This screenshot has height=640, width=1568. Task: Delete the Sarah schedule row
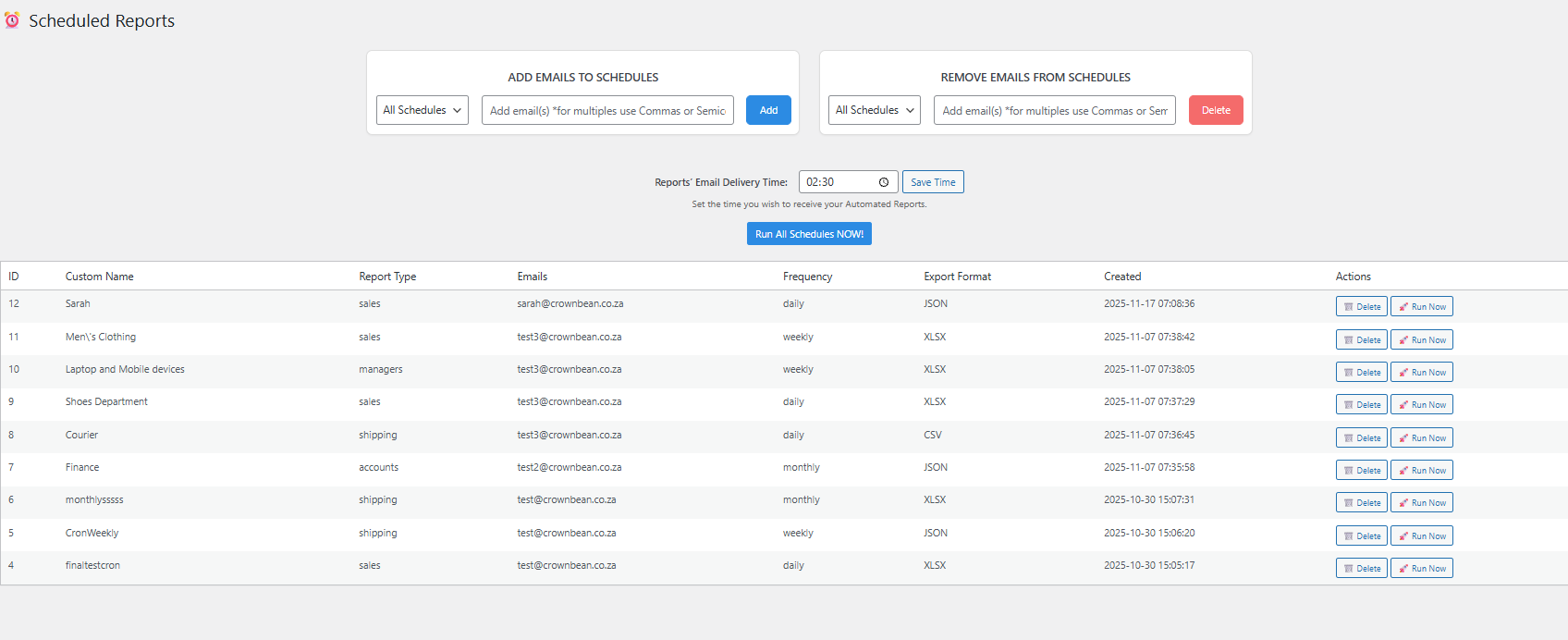pos(1361,306)
